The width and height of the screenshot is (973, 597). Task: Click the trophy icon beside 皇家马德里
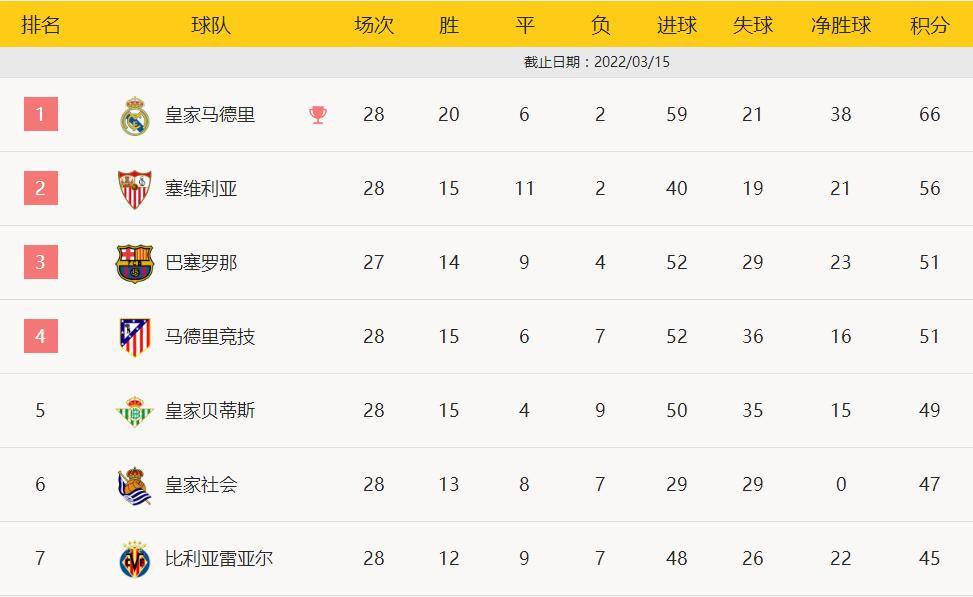318,115
